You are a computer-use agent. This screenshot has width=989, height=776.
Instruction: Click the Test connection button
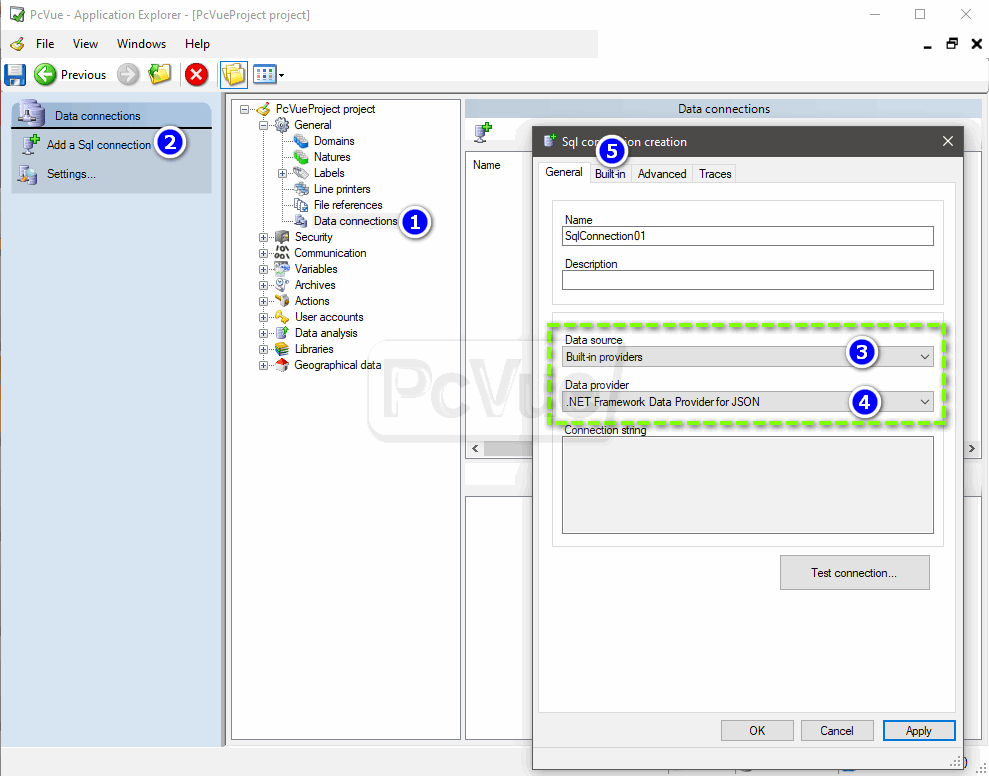pyautogui.click(x=854, y=573)
